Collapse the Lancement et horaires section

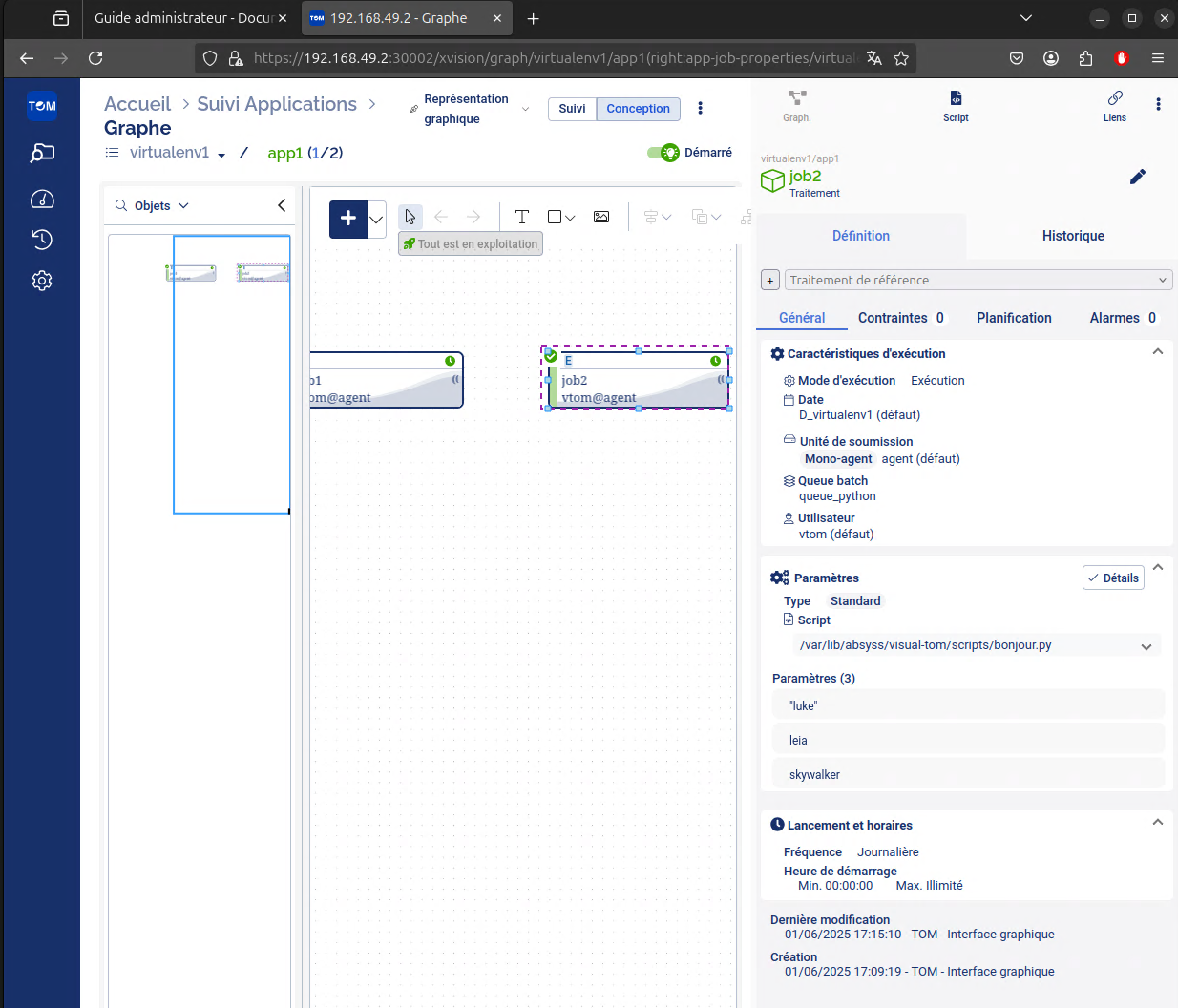[x=1158, y=822]
